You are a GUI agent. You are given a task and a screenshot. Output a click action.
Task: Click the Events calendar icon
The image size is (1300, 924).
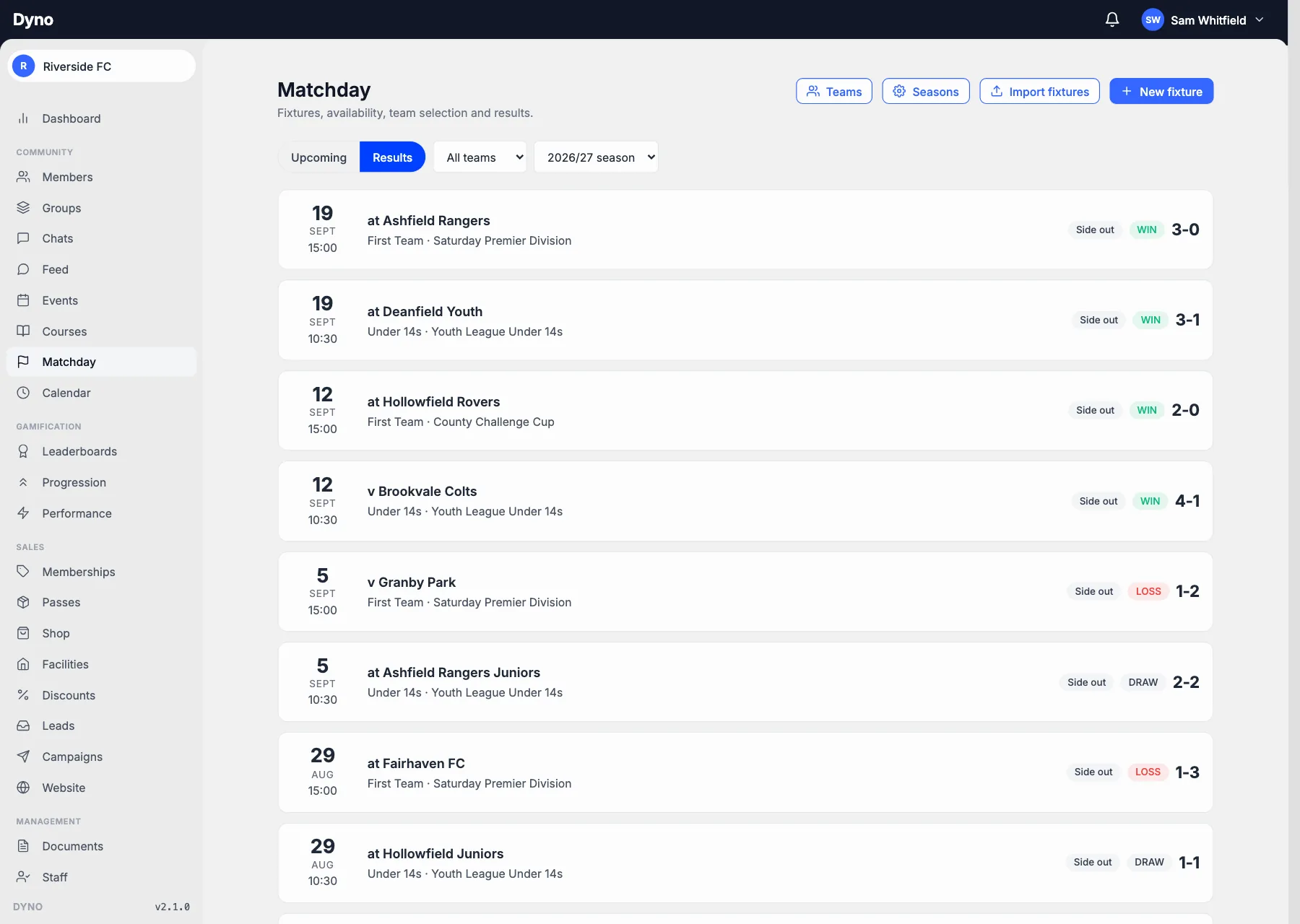point(23,300)
